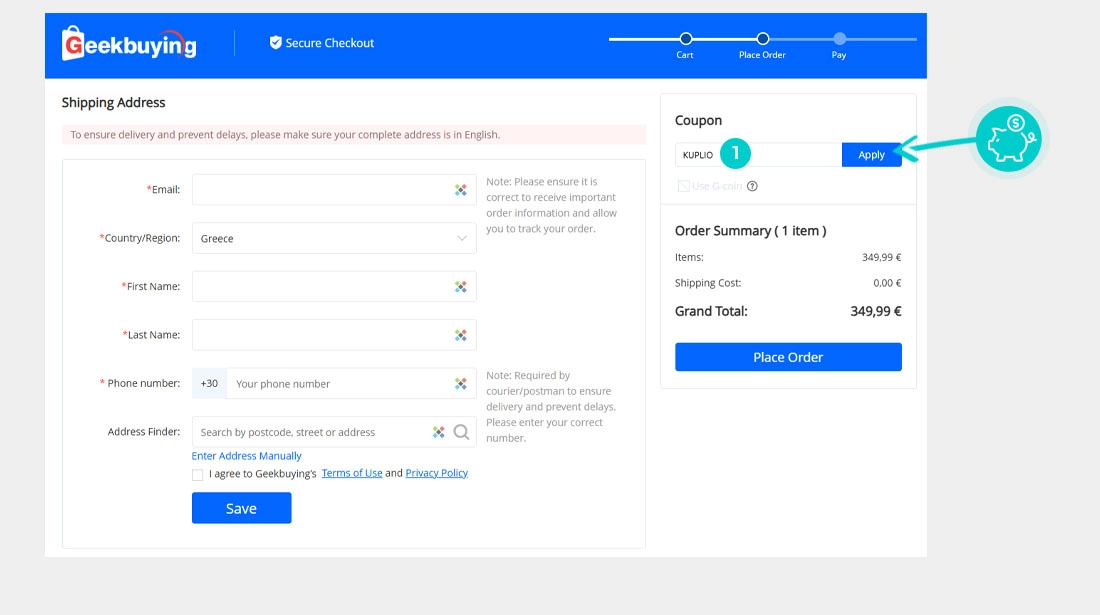Screen dimensions: 1100x615
Task: Click the G-coin help question mark icon
Action: coord(752,186)
